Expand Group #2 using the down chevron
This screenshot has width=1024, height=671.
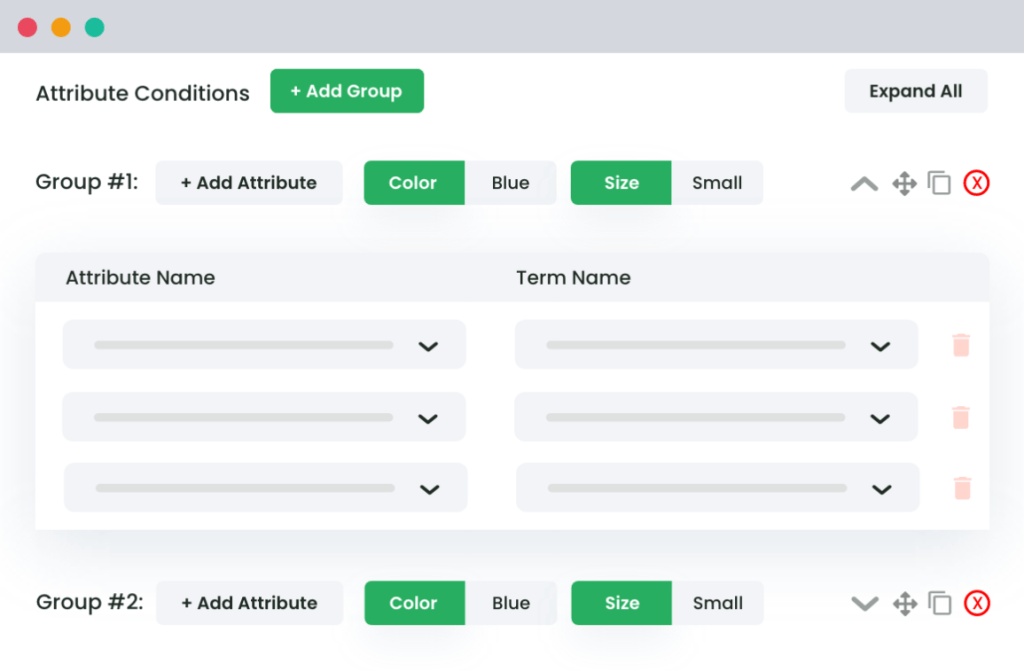click(865, 604)
